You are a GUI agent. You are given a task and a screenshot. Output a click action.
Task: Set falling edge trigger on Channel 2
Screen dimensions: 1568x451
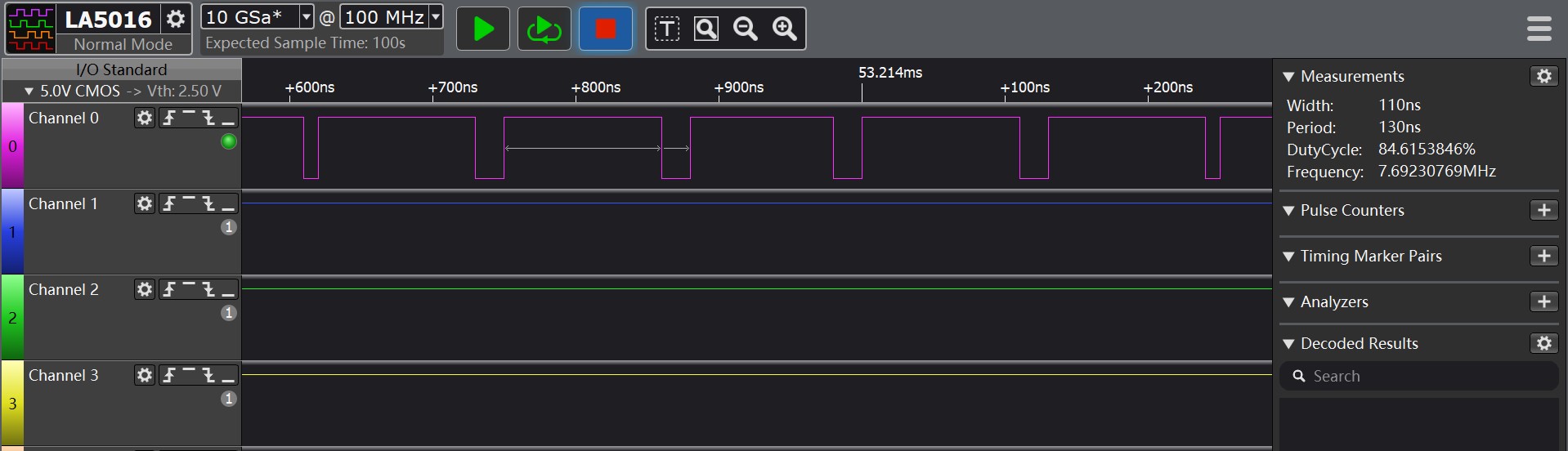click(x=208, y=289)
